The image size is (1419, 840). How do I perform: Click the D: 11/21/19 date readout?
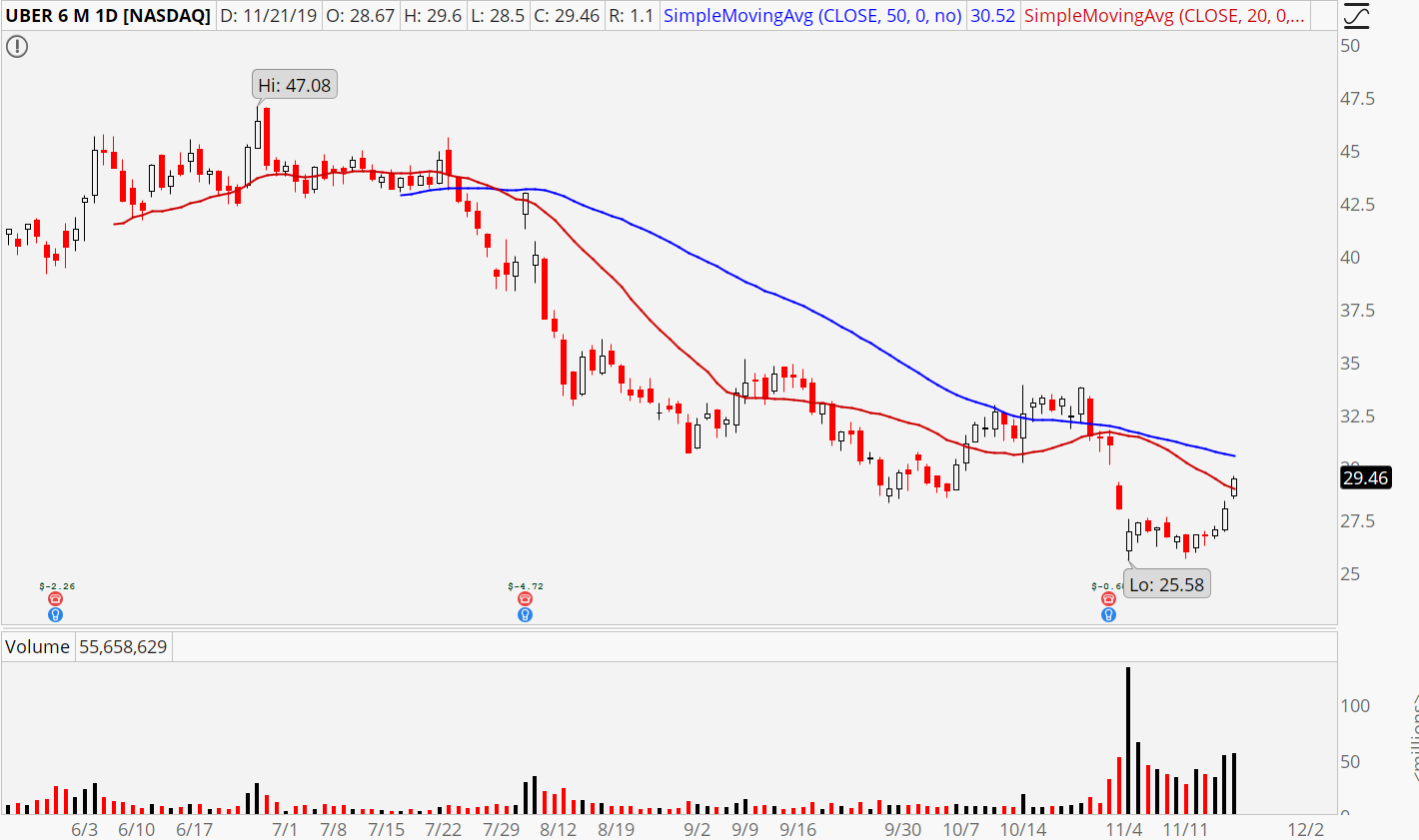[x=270, y=16]
